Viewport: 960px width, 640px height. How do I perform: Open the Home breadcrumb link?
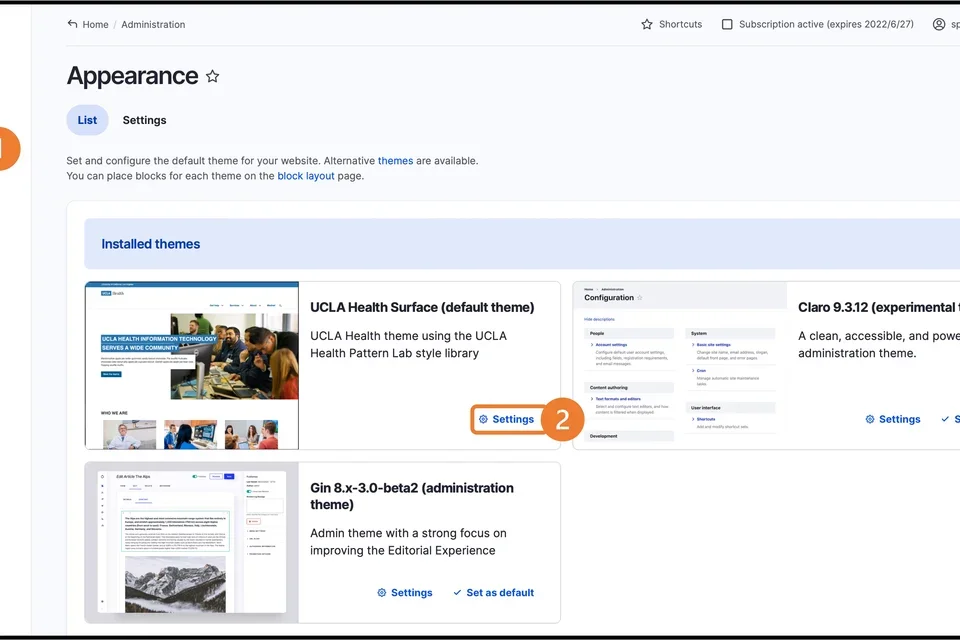96,24
